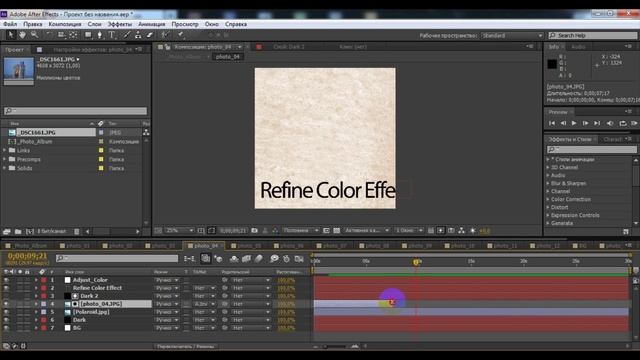The width and height of the screenshot is (640, 360).
Task: Select the Brush tool
Action: pyautogui.click(x=127, y=35)
